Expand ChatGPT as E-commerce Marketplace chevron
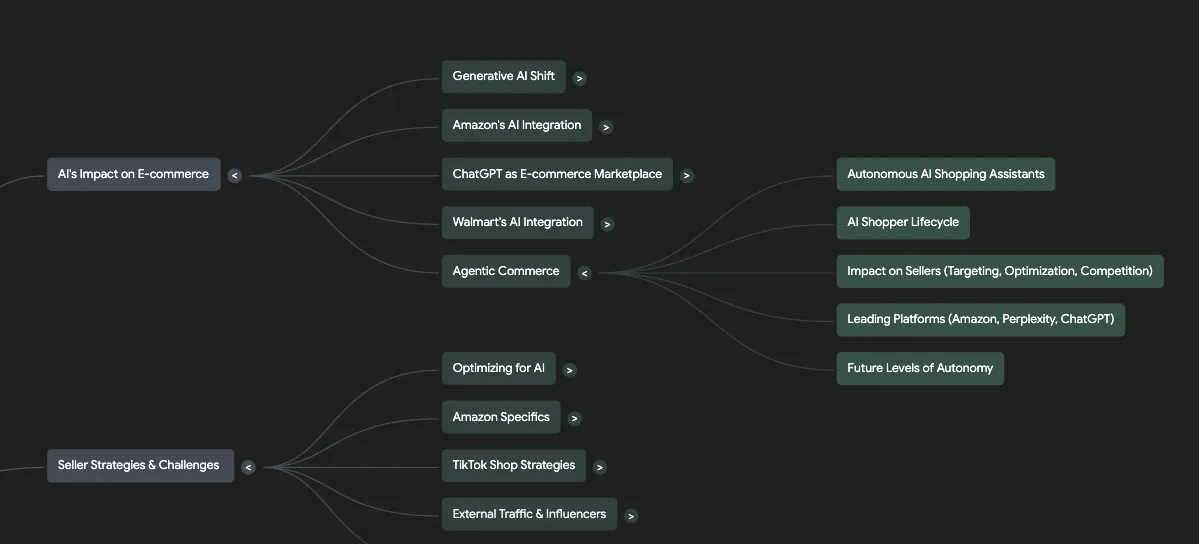 pyautogui.click(x=687, y=175)
